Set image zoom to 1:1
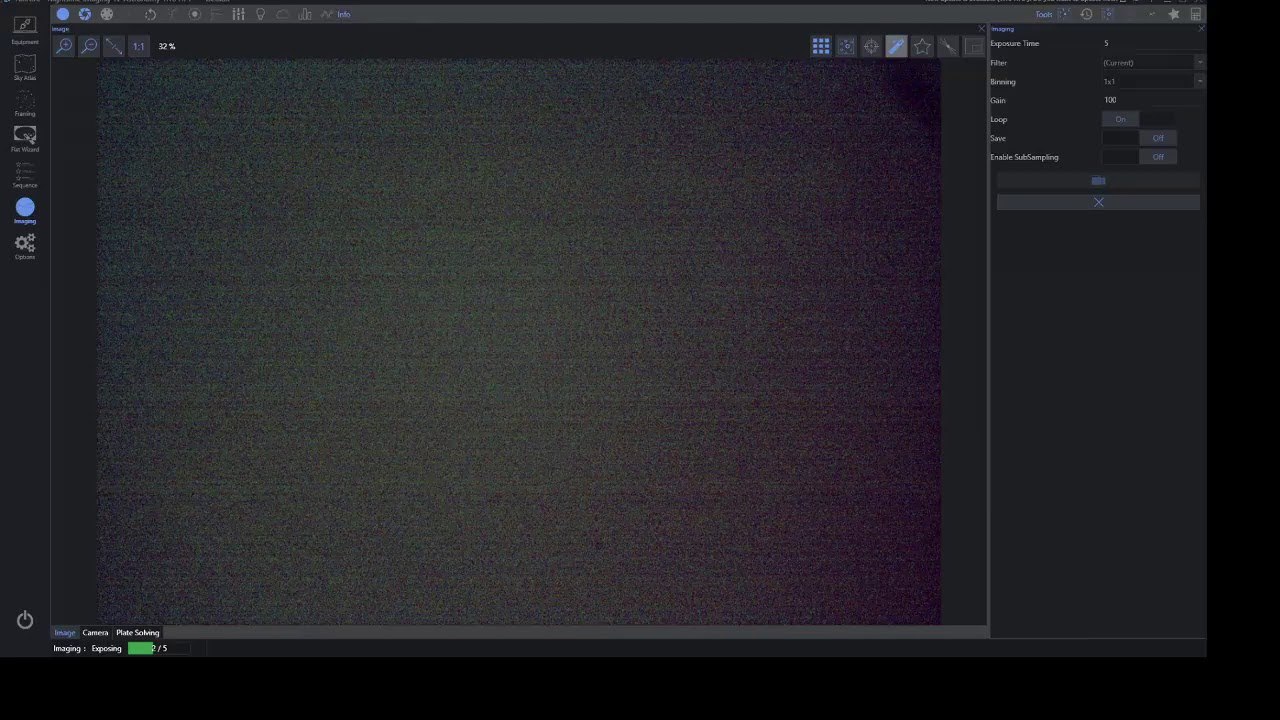1280x720 pixels. tap(138, 46)
